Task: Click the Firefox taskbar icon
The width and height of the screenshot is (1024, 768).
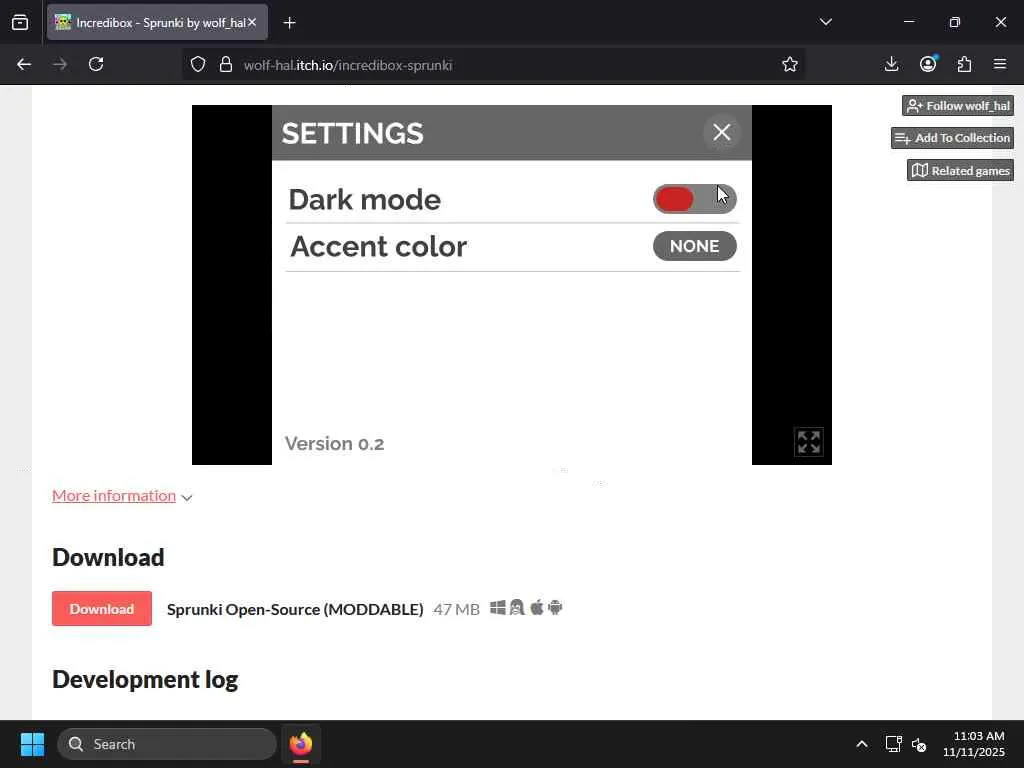Action: click(x=301, y=744)
